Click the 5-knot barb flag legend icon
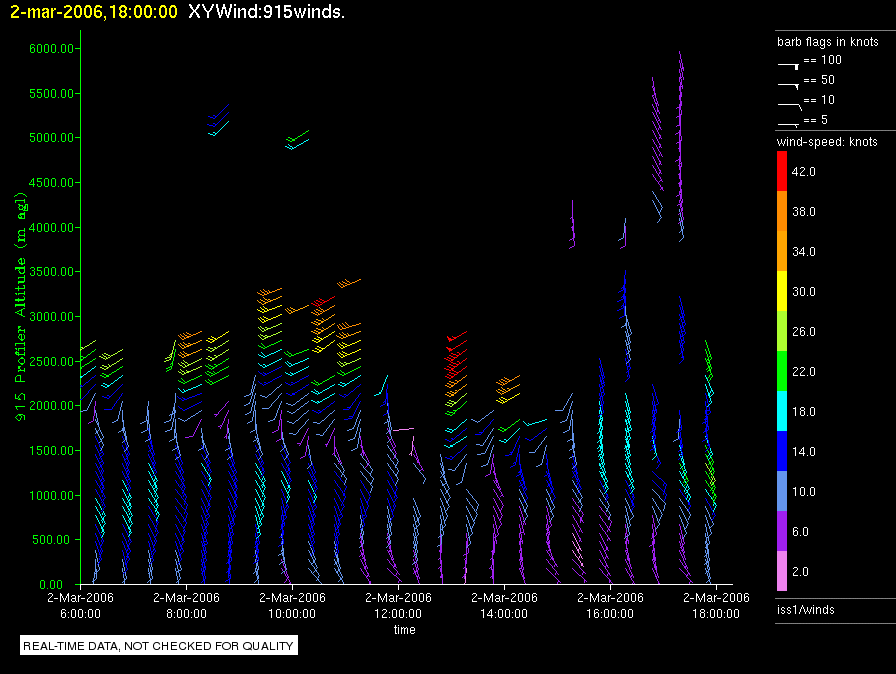896x674 pixels. (x=788, y=122)
